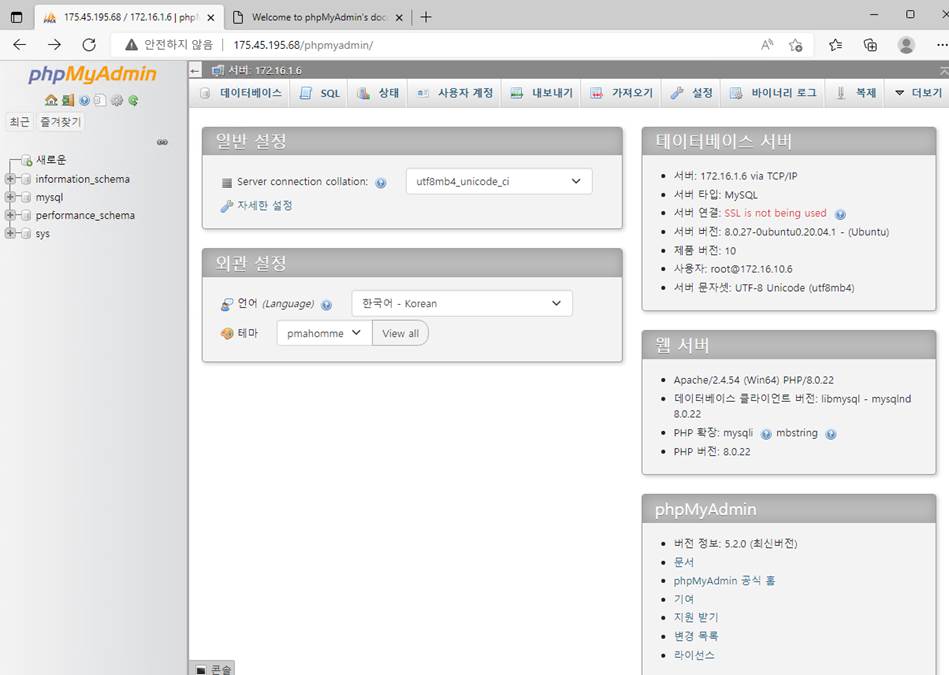Open the 지원 받기 support link
949x675 pixels.
click(695, 617)
